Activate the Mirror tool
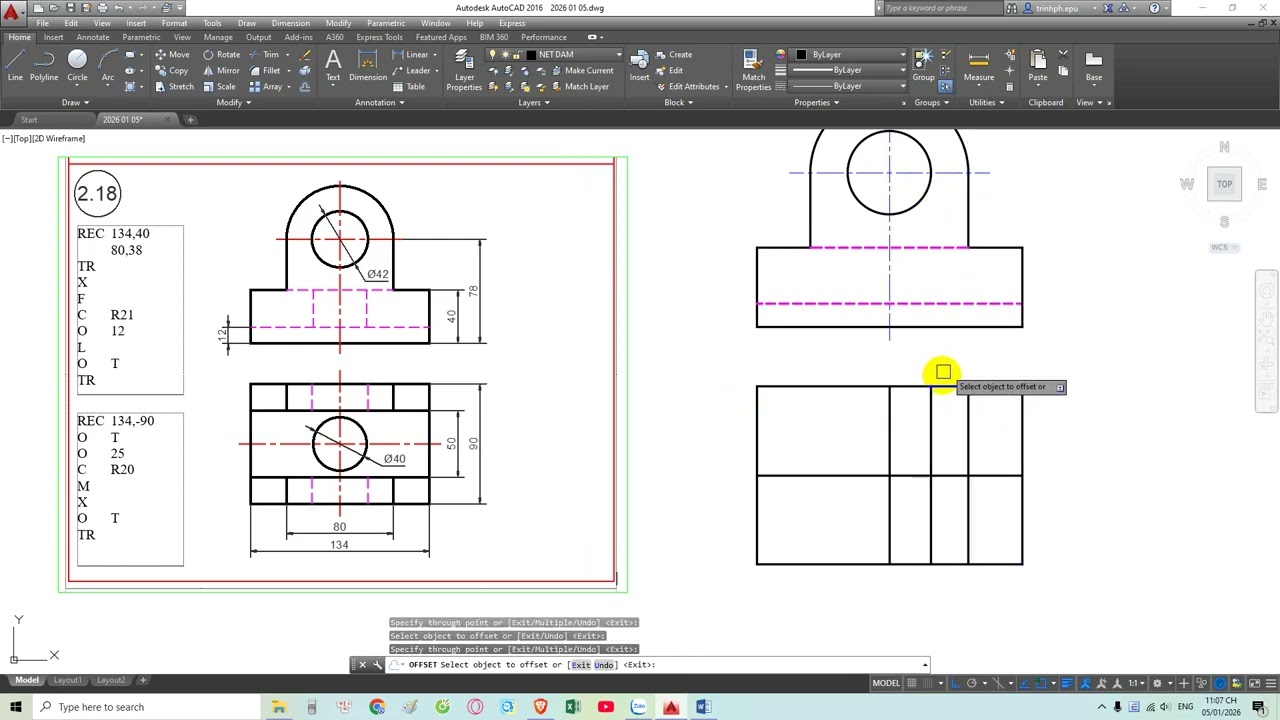This screenshot has width=1280, height=720. tap(221, 71)
